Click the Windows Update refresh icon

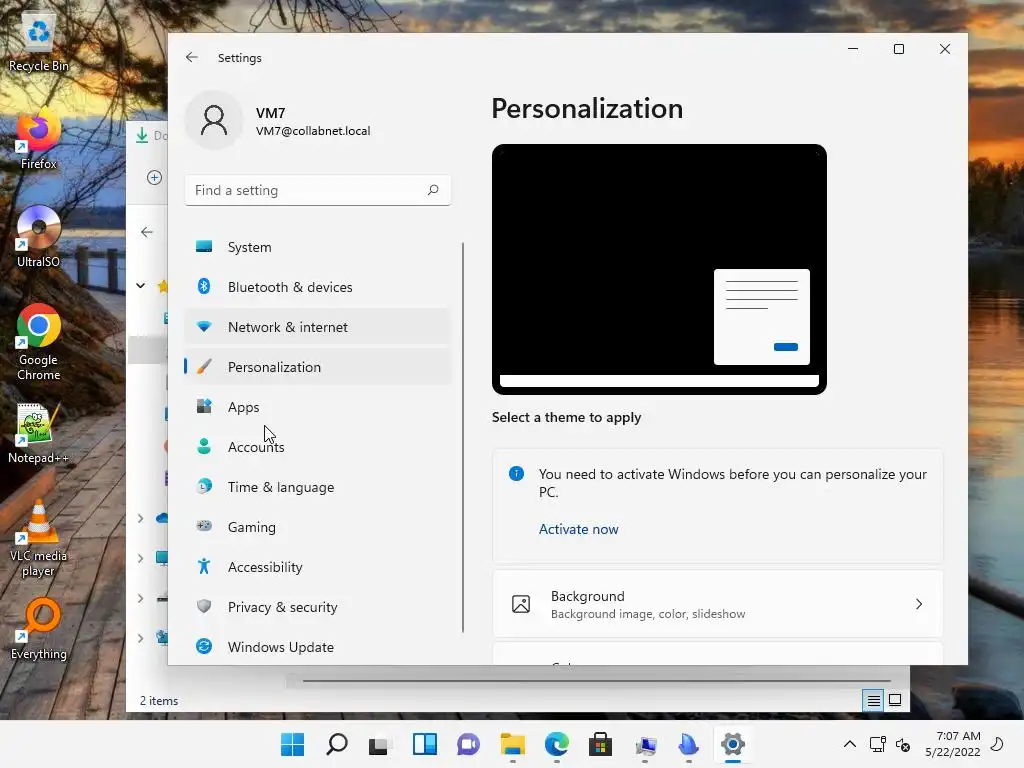click(204, 646)
